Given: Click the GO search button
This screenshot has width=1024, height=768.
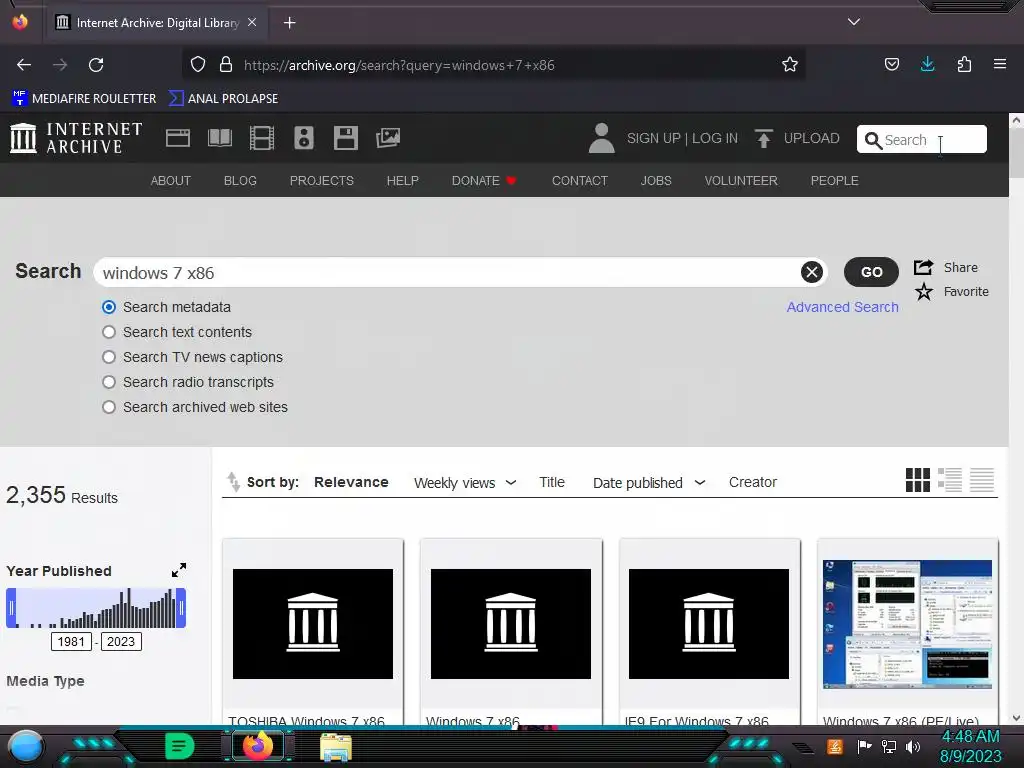Looking at the screenshot, I should [871, 272].
